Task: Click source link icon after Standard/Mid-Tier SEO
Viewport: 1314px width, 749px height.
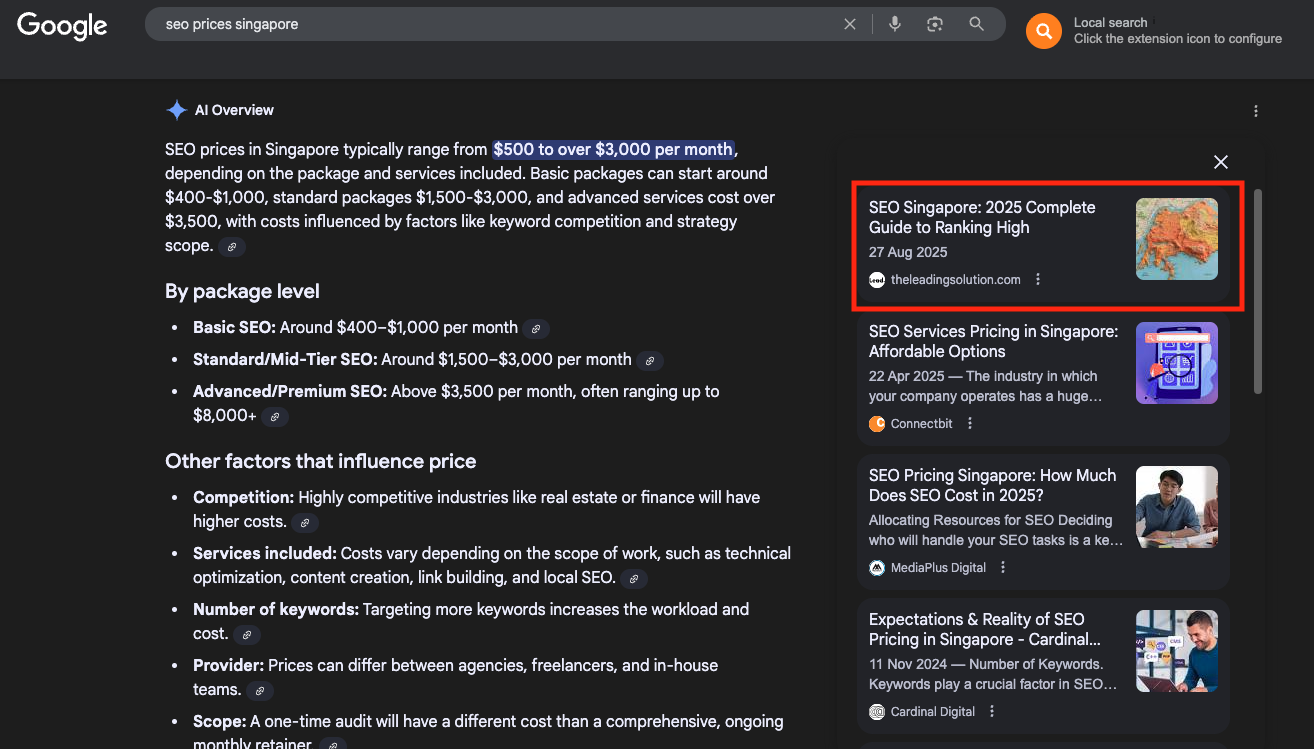Action: tap(650, 361)
